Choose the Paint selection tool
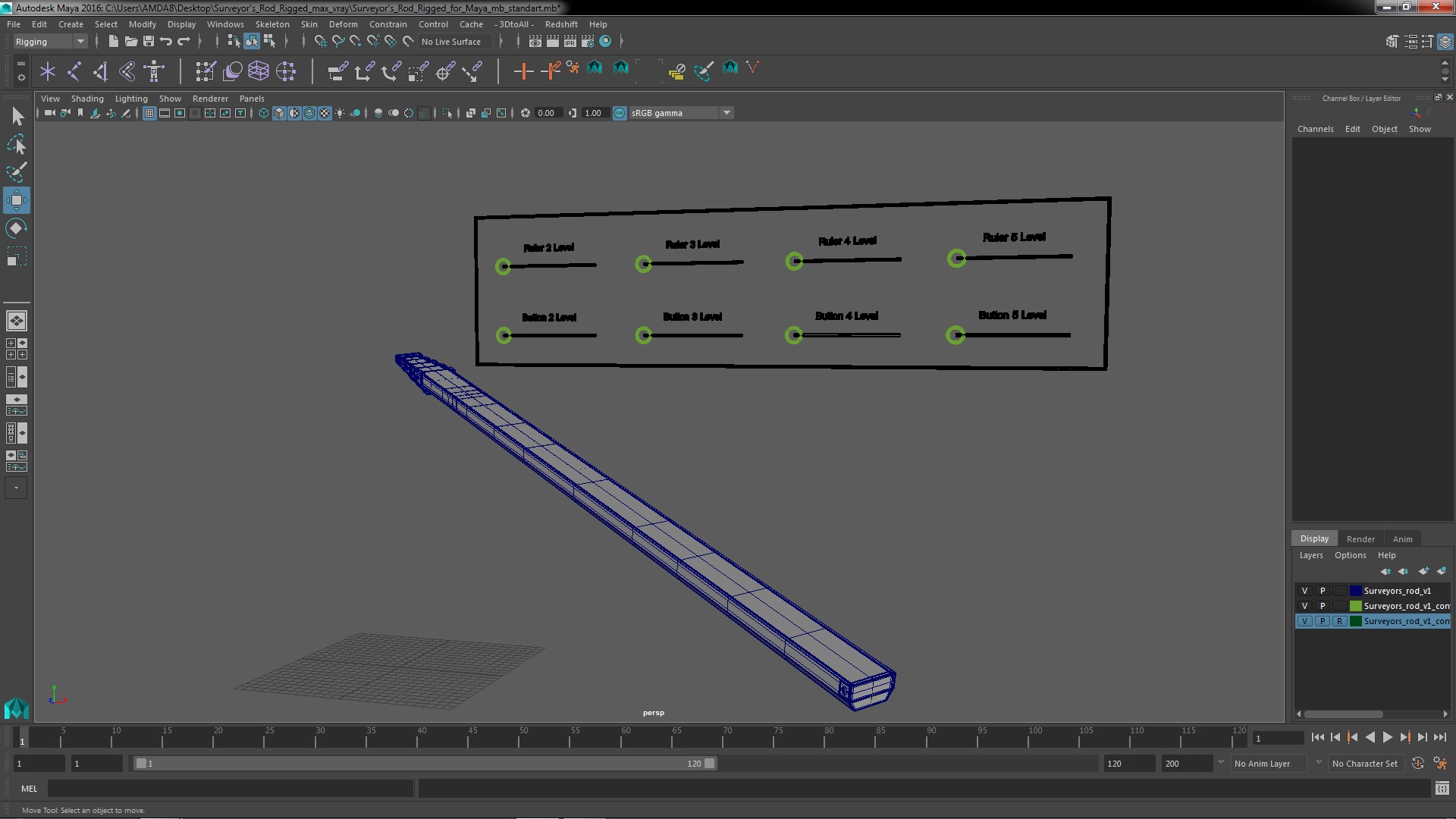 pos(17,172)
